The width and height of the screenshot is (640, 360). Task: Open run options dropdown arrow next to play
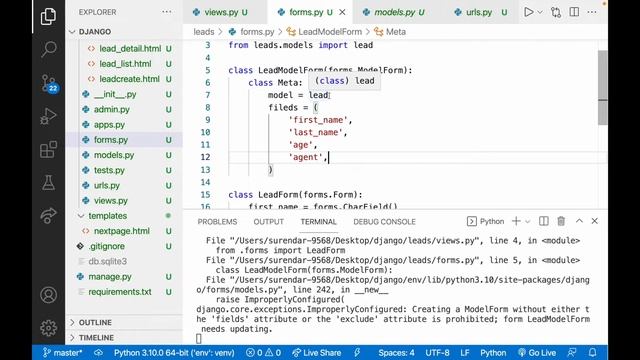(540, 12)
